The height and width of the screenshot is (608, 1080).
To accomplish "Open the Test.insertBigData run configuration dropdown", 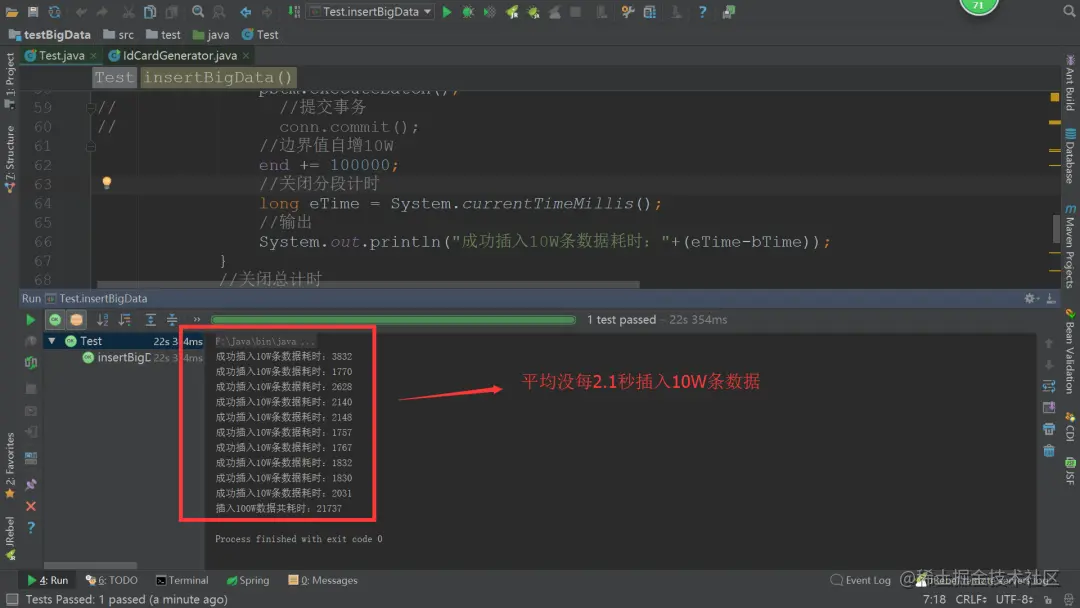I will pyautogui.click(x=370, y=12).
